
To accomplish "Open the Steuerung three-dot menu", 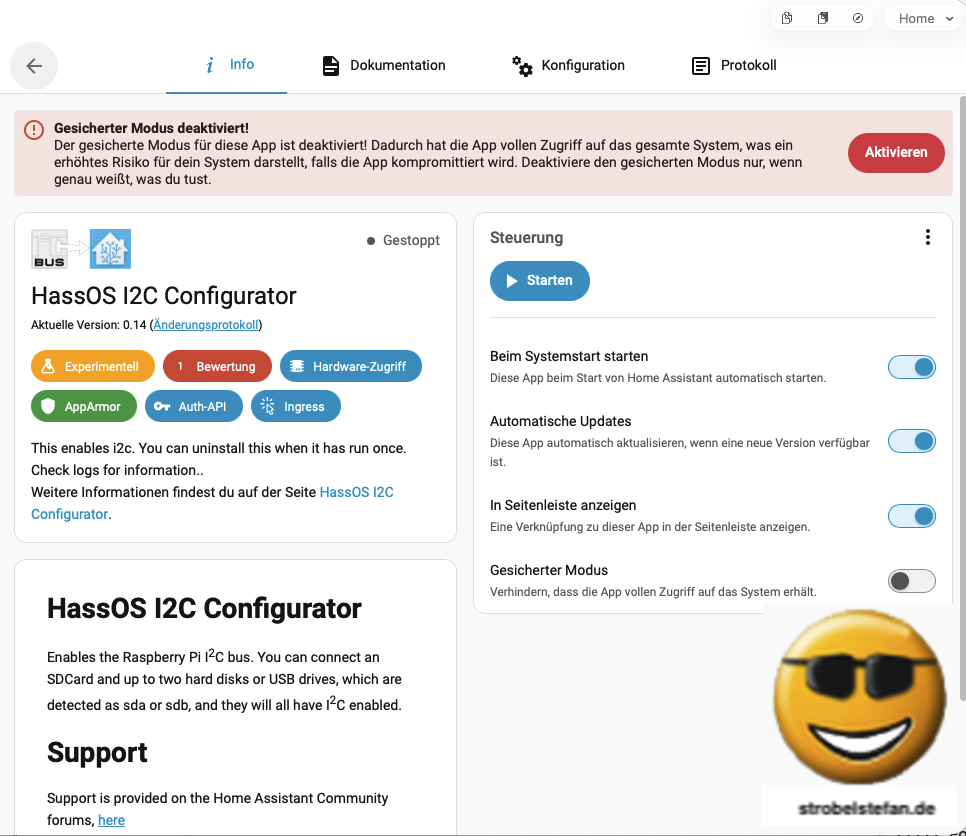I will (x=927, y=237).
